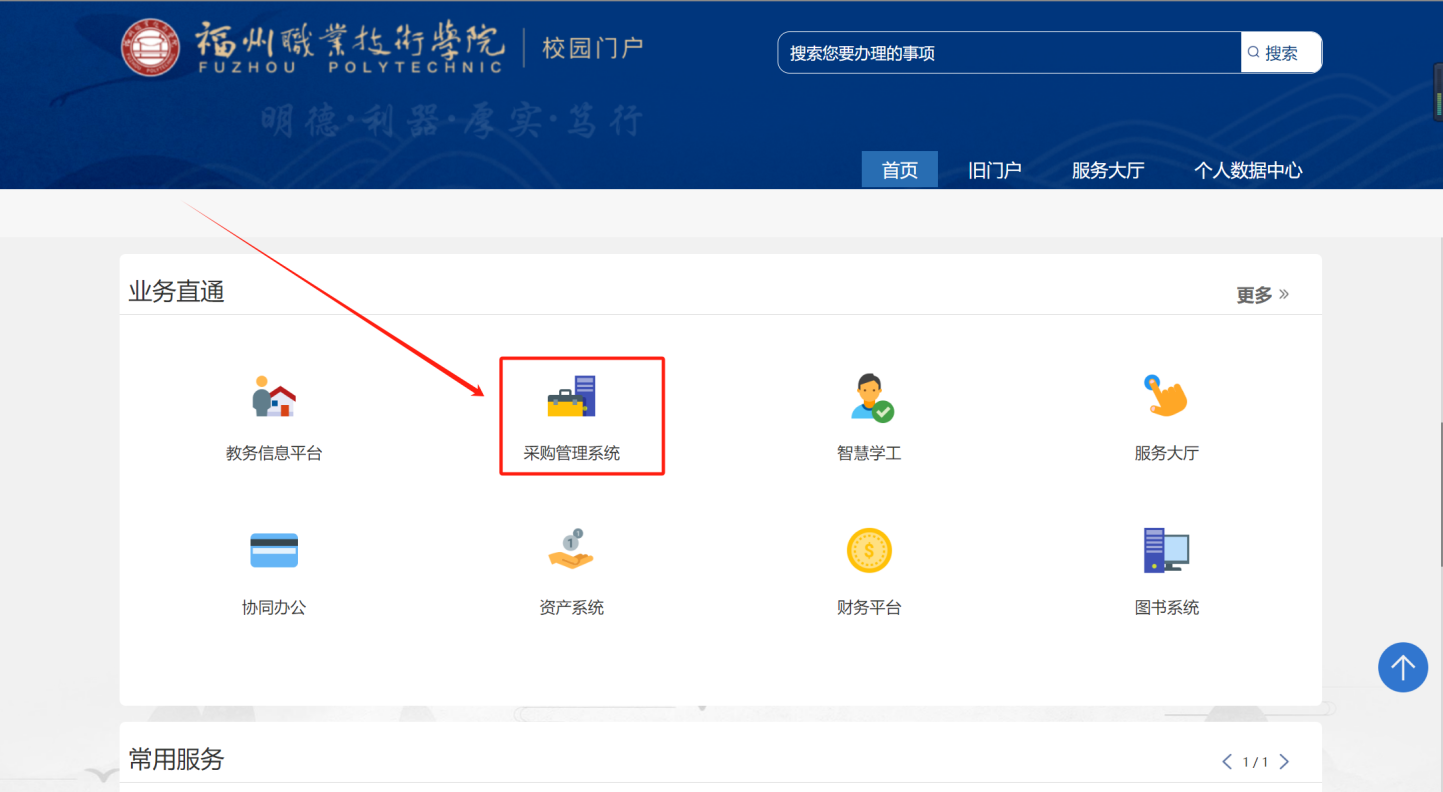1443x792 pixels.
Task: Focus the 搜索您要办理的事项 search field
Action: [1008, 53]
